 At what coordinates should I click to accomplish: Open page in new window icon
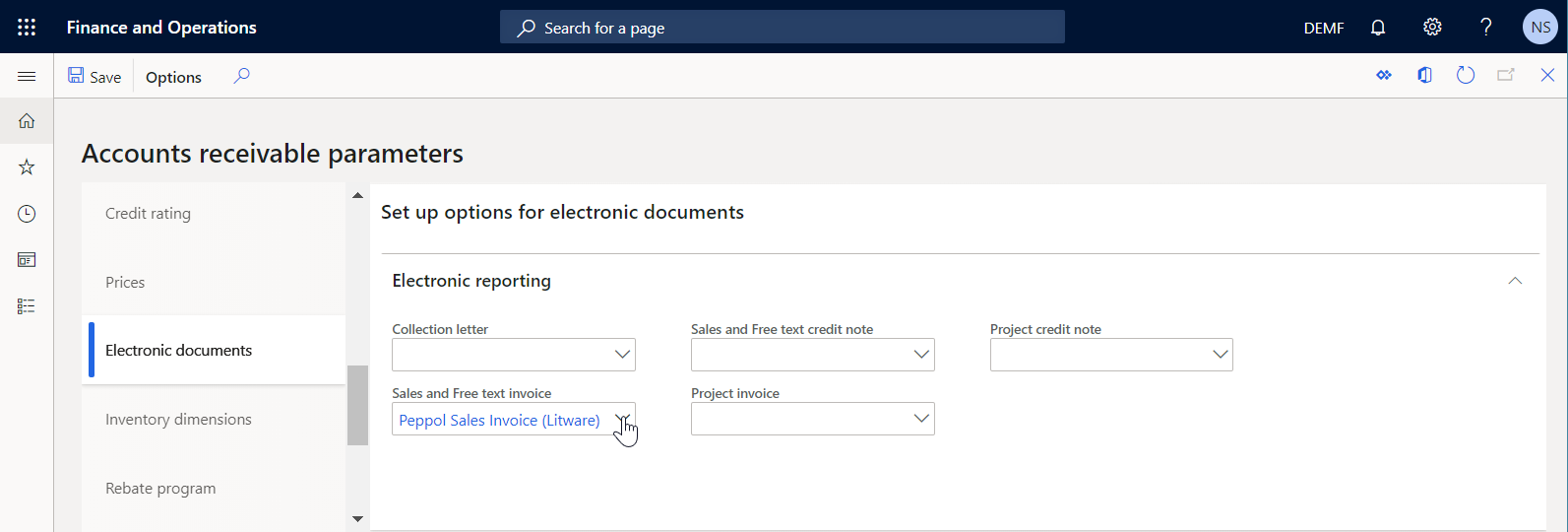click(1506, 75)
